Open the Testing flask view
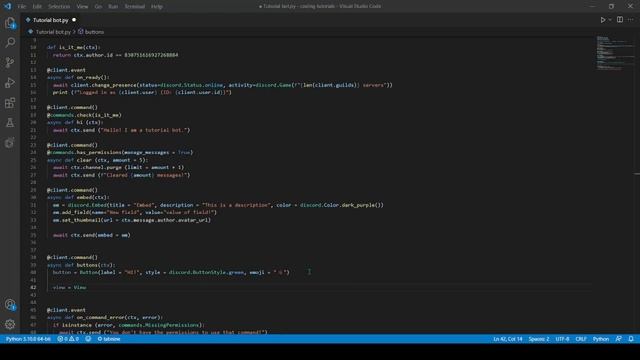Viewport: 640px width, 360px height. coord(10,122)
